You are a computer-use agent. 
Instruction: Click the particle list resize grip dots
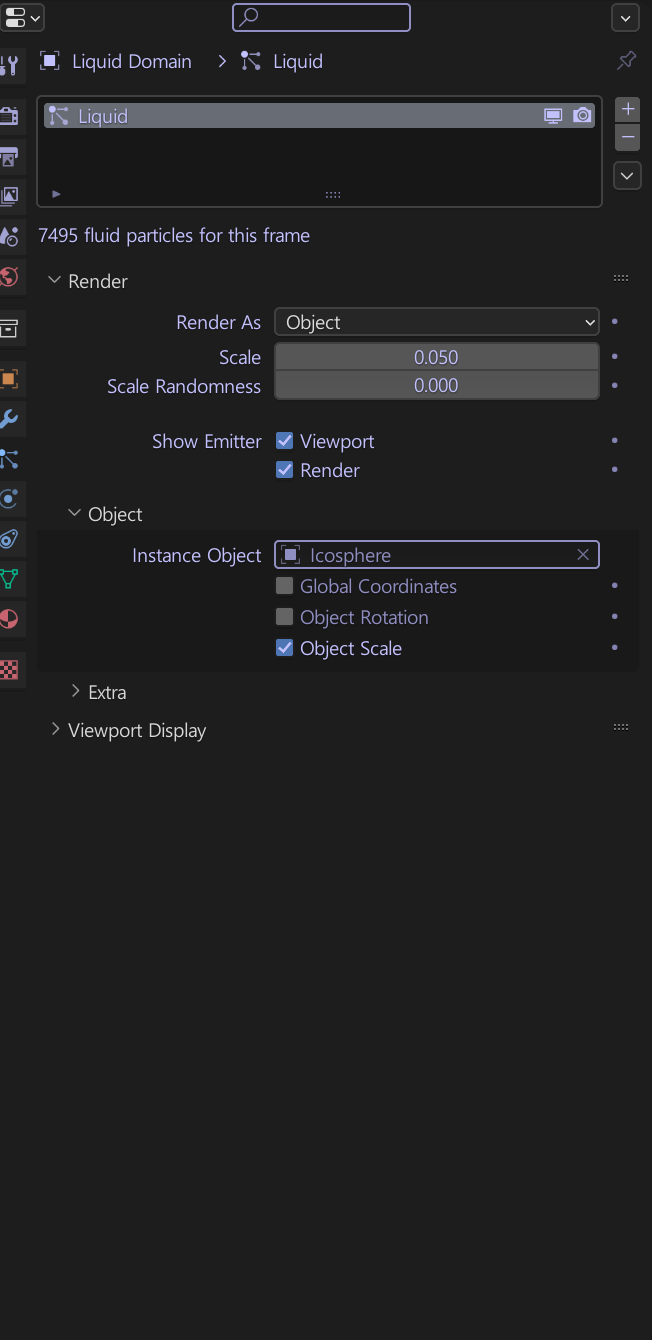click(333, 194)
